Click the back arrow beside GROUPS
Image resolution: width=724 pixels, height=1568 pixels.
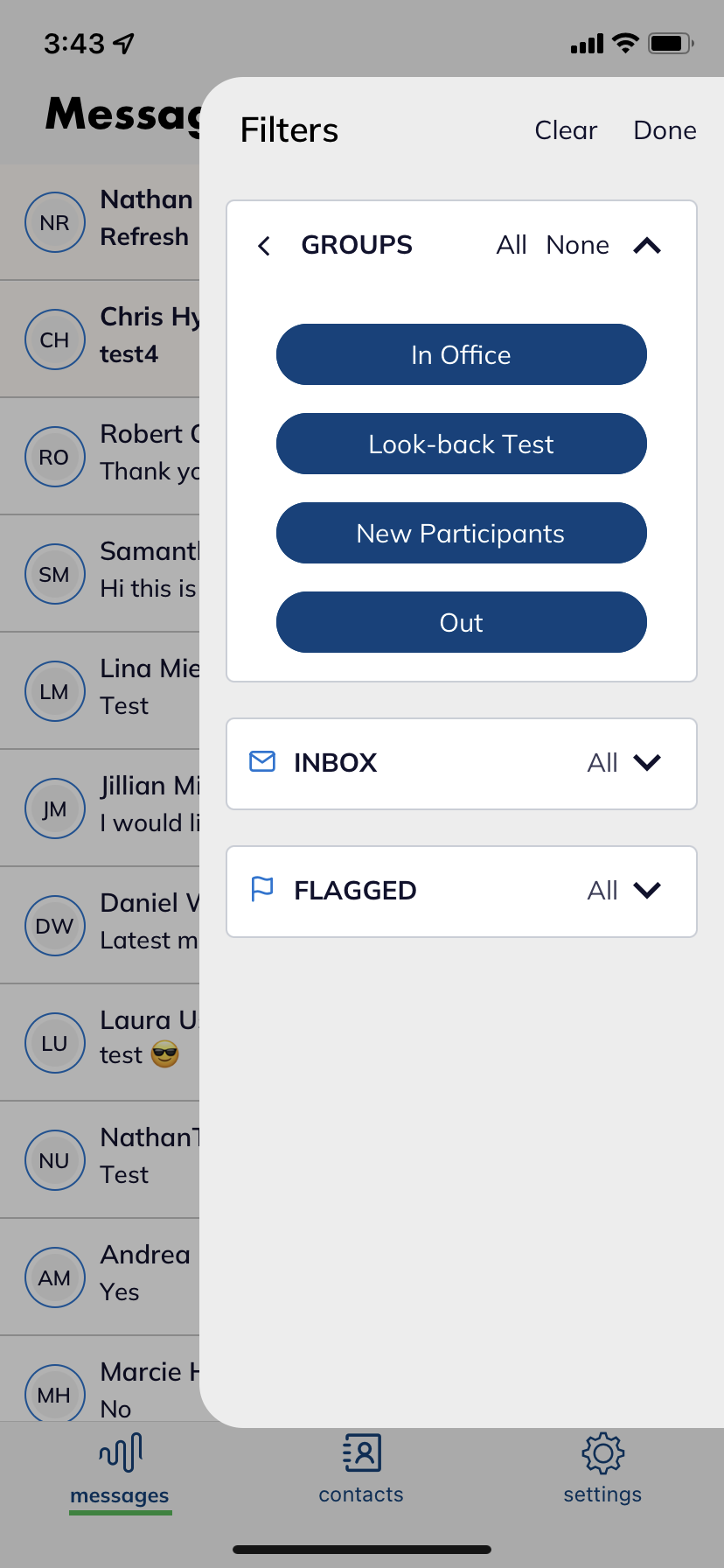click(264, 246)
